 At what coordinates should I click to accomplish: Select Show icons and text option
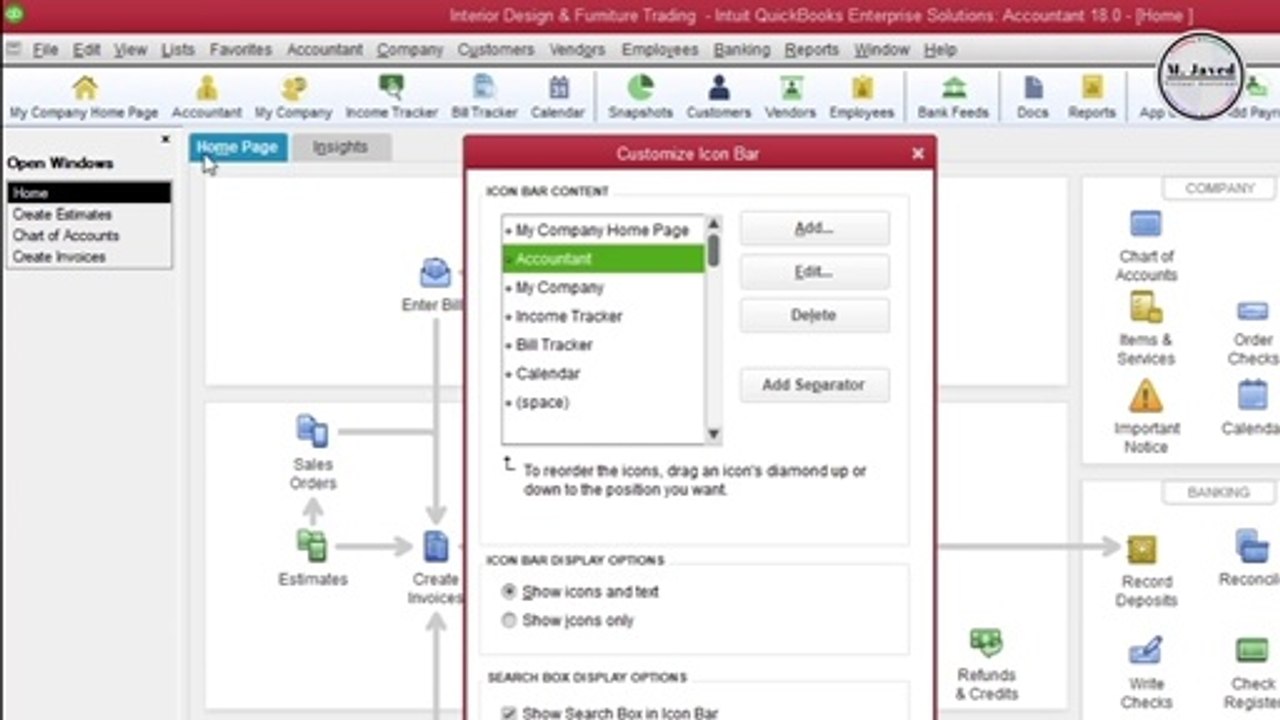[x=580, y=592]
